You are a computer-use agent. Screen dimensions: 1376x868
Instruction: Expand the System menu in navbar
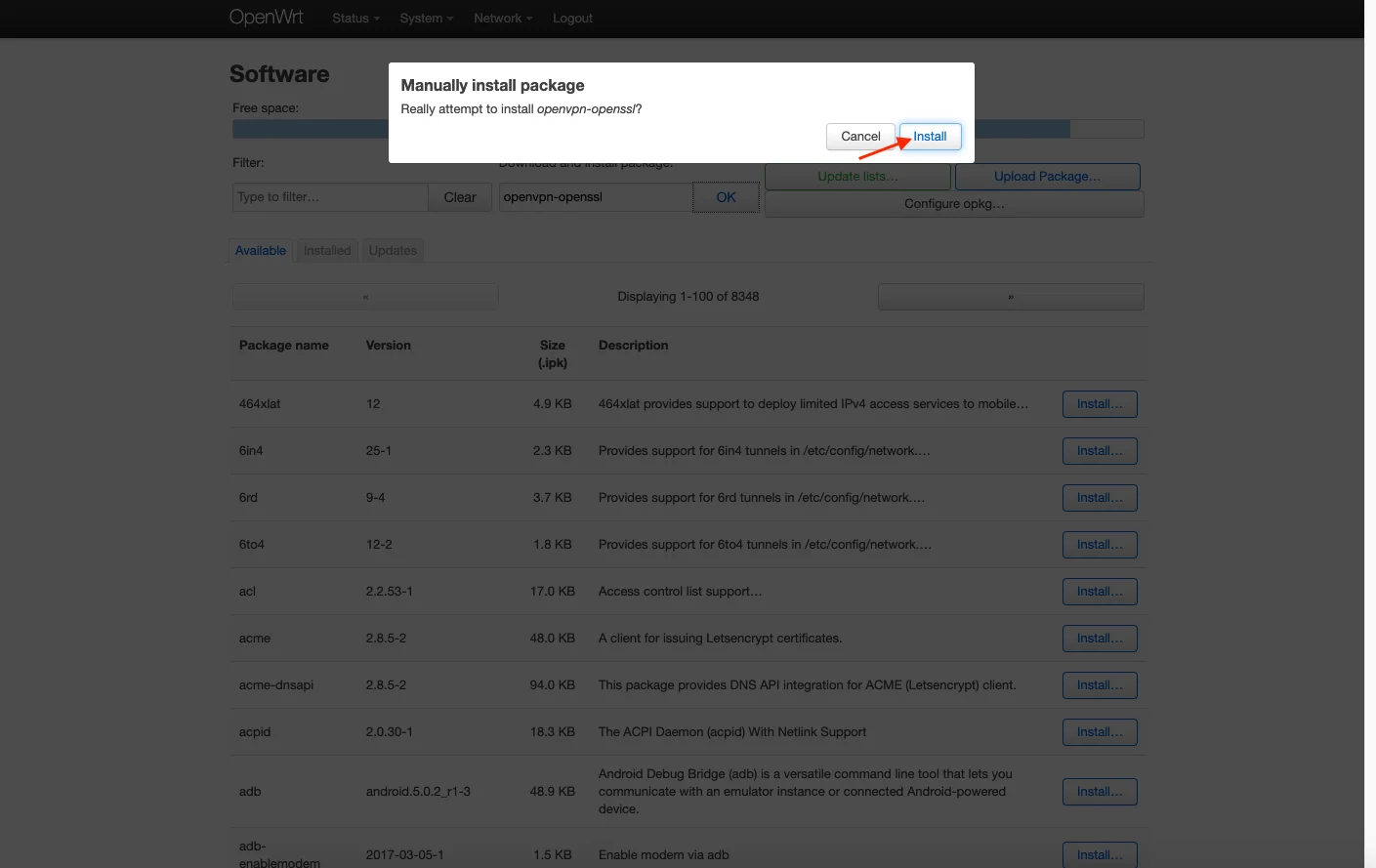pyautogui.click(x=426, y=19)
